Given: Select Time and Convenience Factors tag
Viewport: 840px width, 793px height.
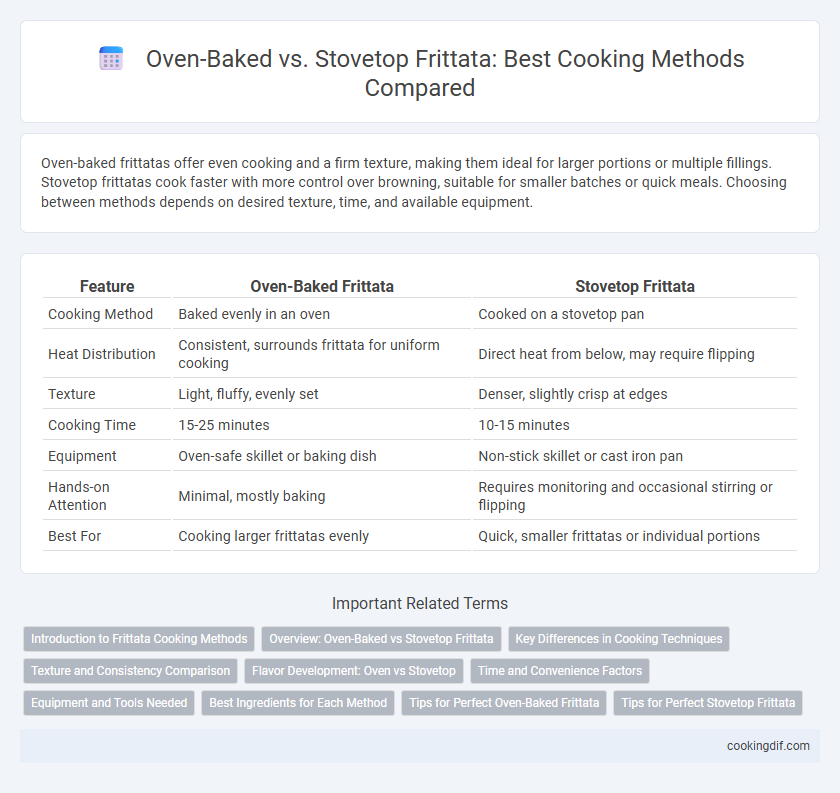Looking at the screenshot, I should (560, 671).
